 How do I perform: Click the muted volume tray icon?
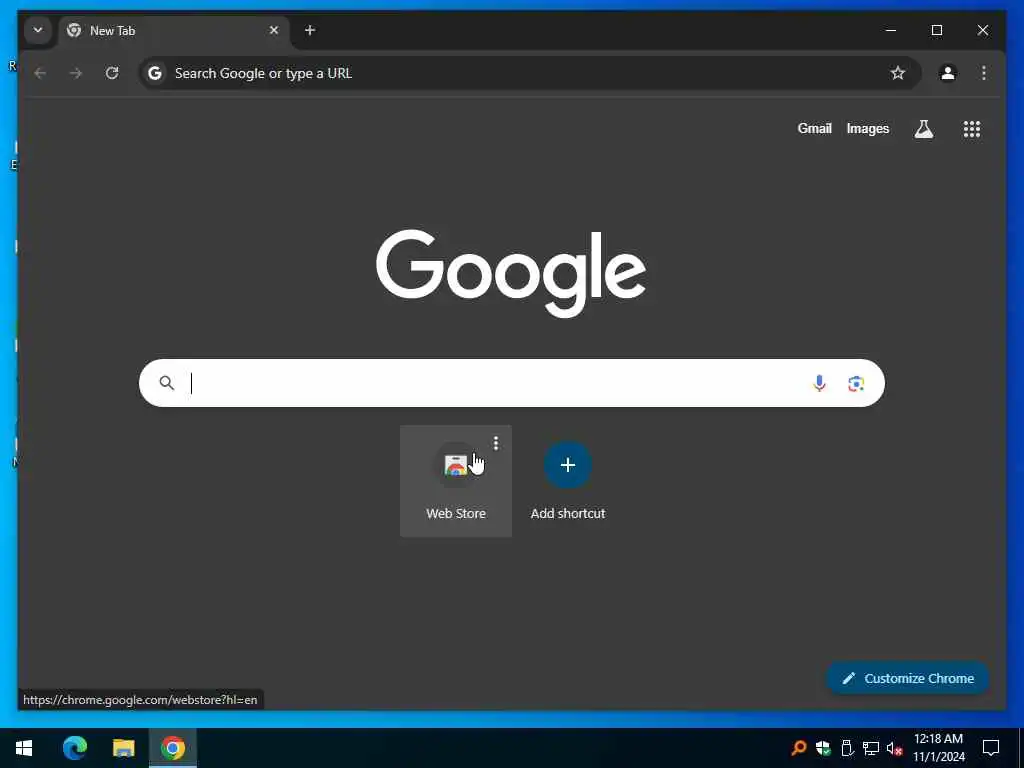tap(895, 748)
